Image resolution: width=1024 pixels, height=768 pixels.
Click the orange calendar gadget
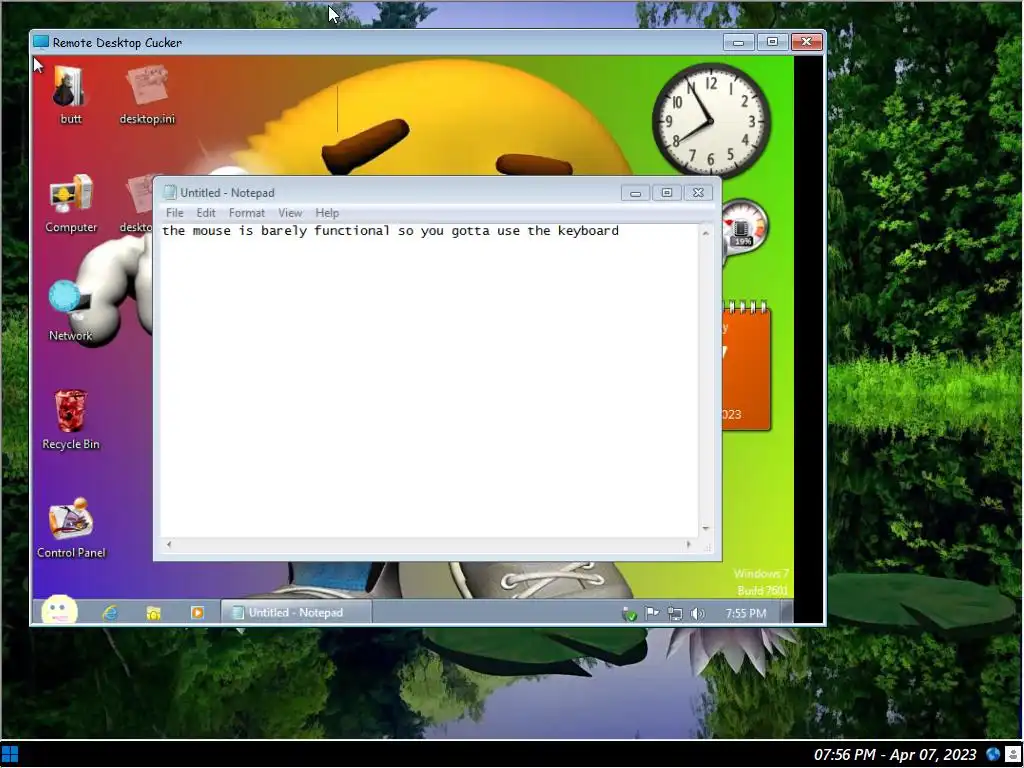[x=746, y=366]
